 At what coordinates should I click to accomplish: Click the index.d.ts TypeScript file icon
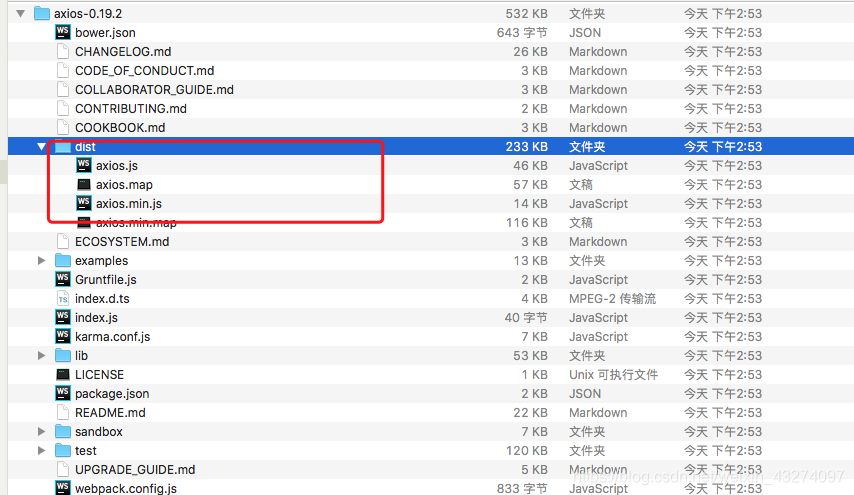(63, 298)
